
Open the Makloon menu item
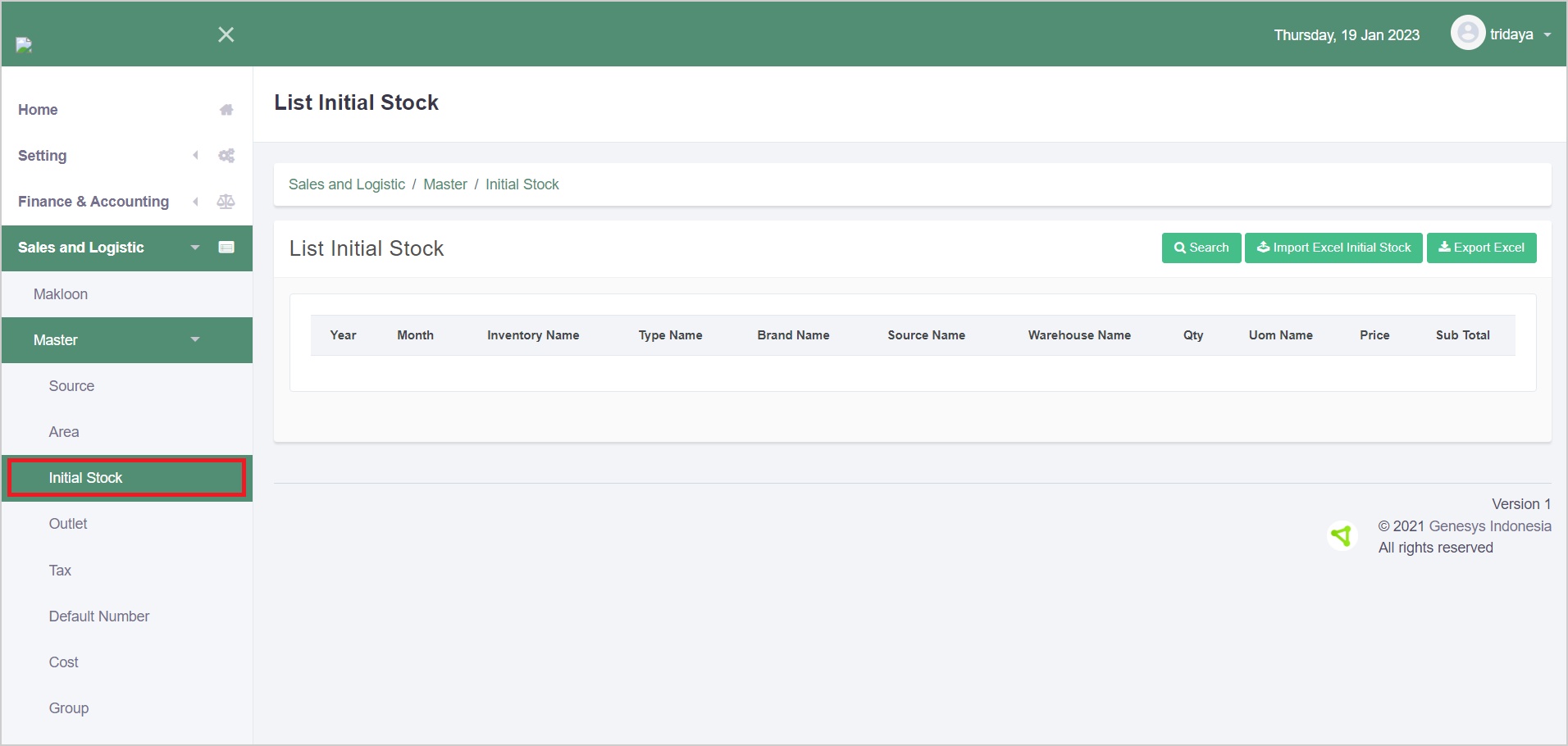coord(61,294)
